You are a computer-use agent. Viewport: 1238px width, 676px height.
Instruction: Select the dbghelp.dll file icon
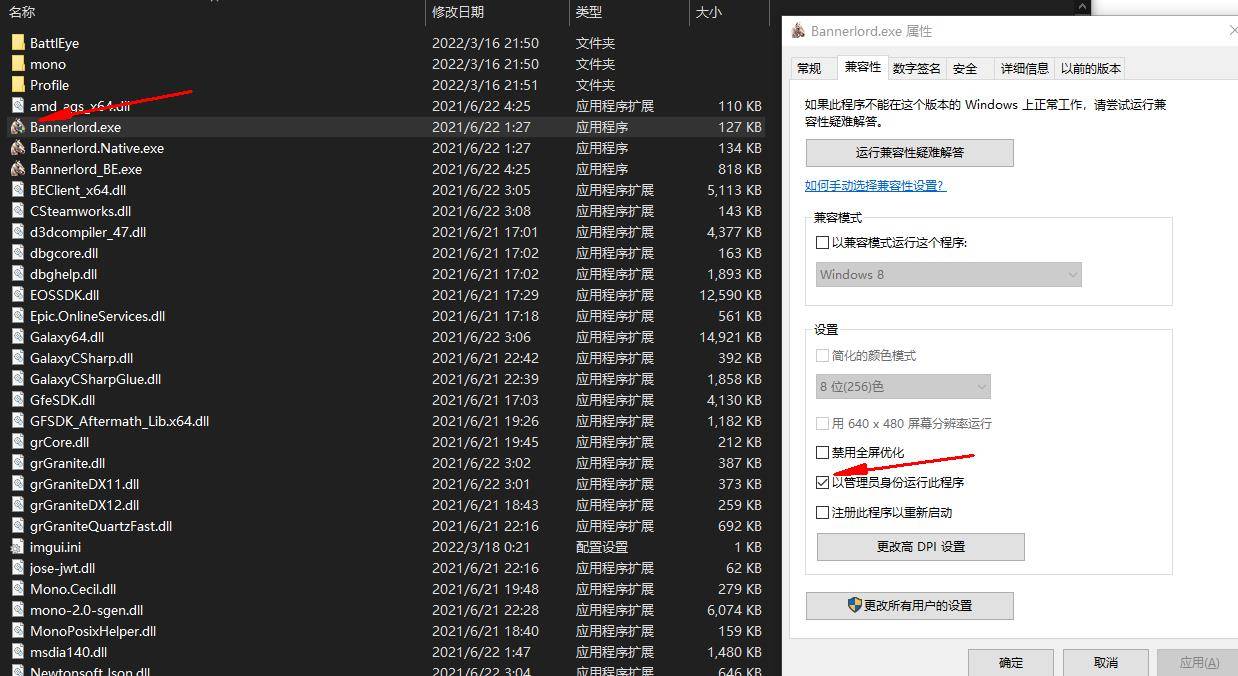(18, 274)
